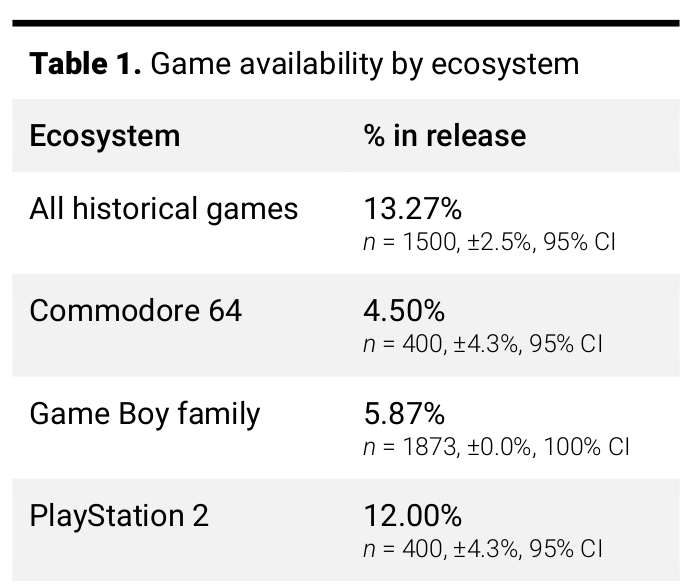Click the "n = 1873, ±0.0%" sample note

(448, 446)
